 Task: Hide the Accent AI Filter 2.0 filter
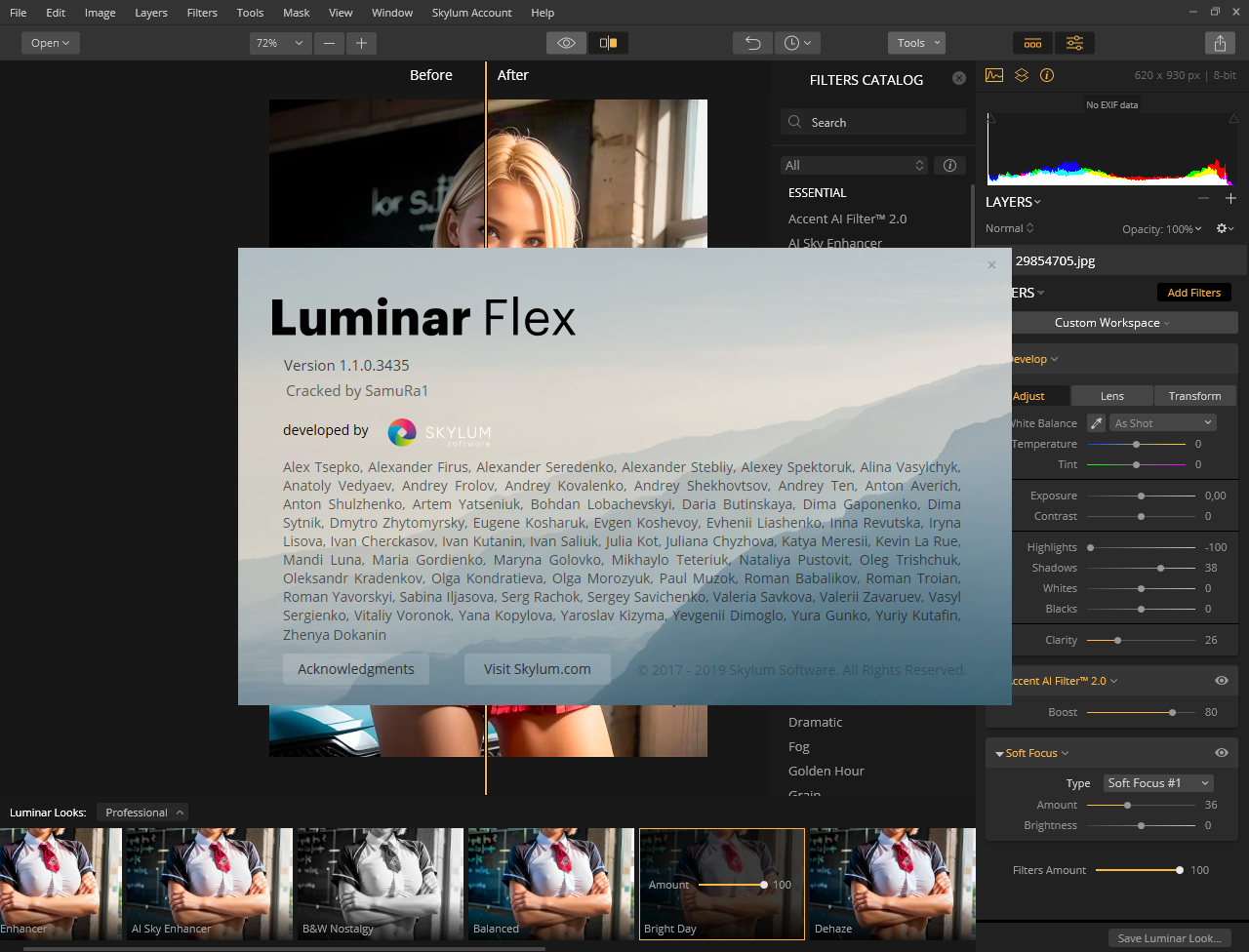(1222, 681)
